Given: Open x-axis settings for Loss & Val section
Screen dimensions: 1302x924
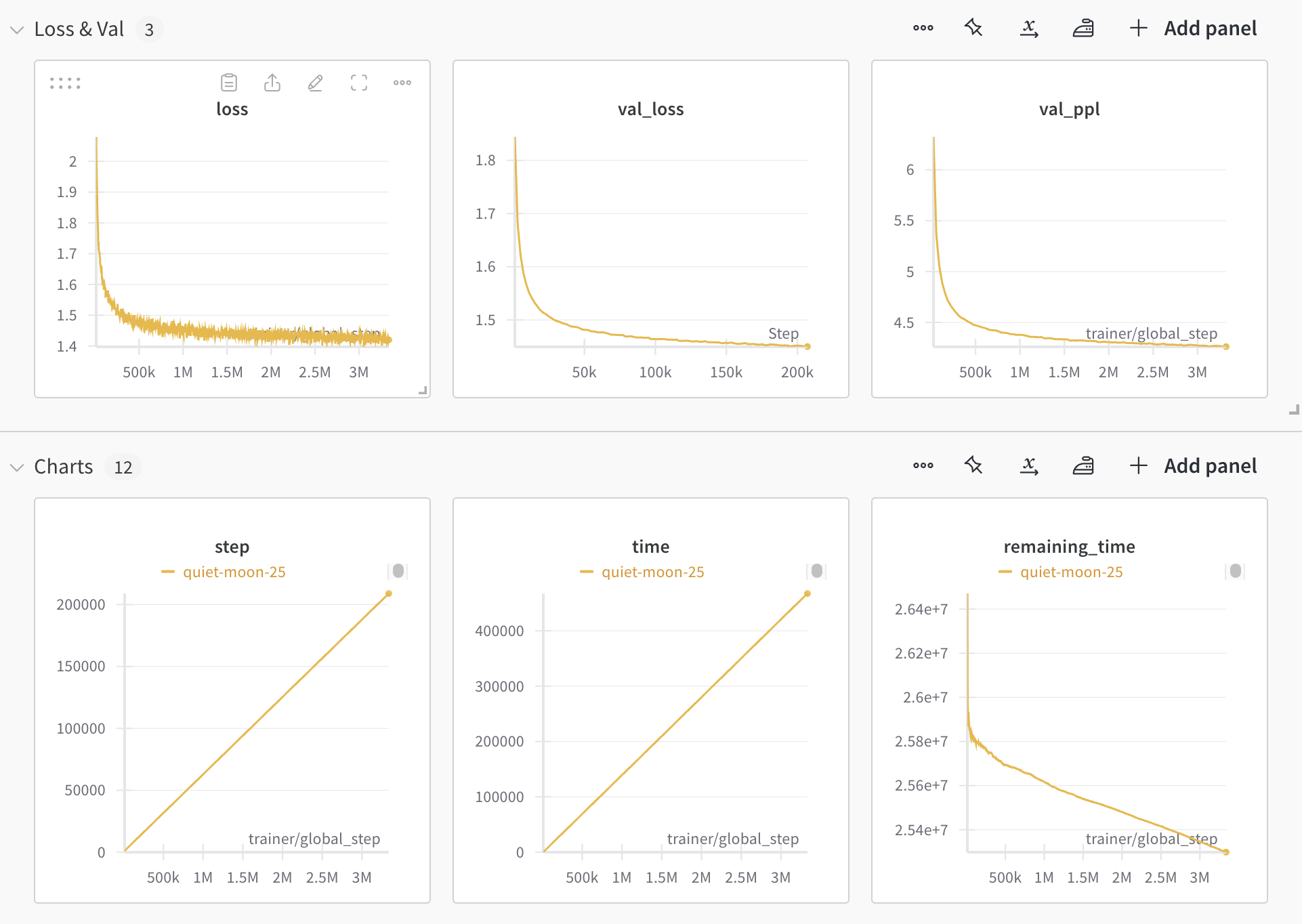Looking at the screenshot, I should click(x=1030, y=28).
